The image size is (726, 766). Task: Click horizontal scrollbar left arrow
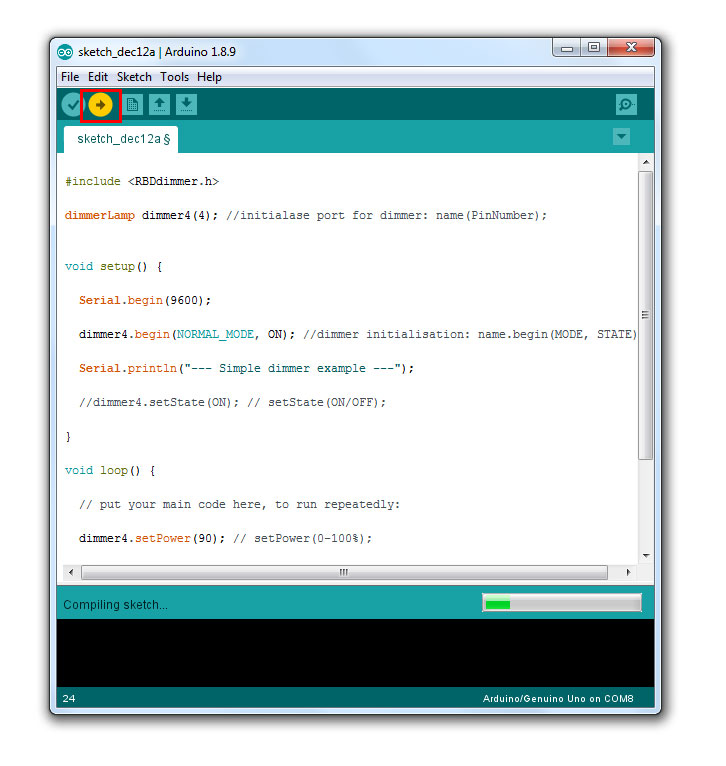[71, 572]
